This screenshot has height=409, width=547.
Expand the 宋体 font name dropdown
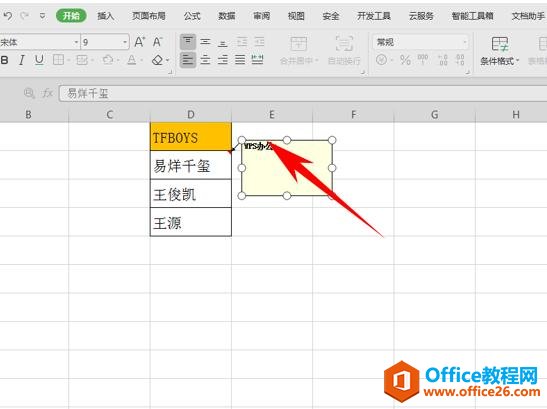pyautogui.click(x=76, y=43)
